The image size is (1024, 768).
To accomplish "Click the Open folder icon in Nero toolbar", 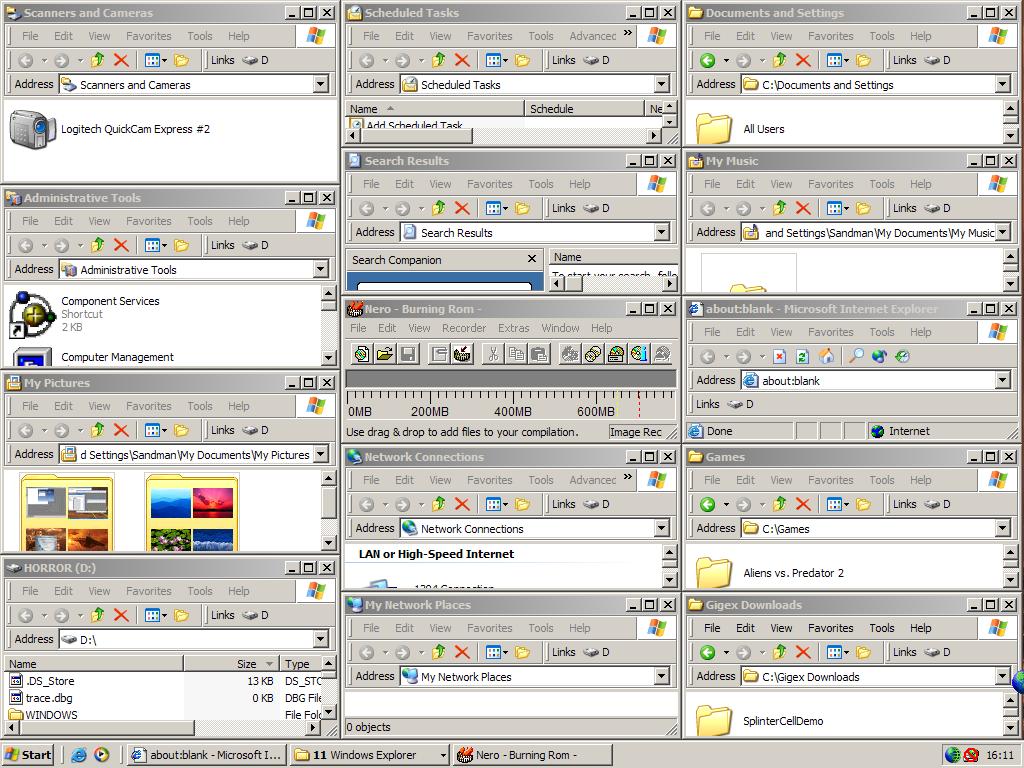I will coord(384,354).
